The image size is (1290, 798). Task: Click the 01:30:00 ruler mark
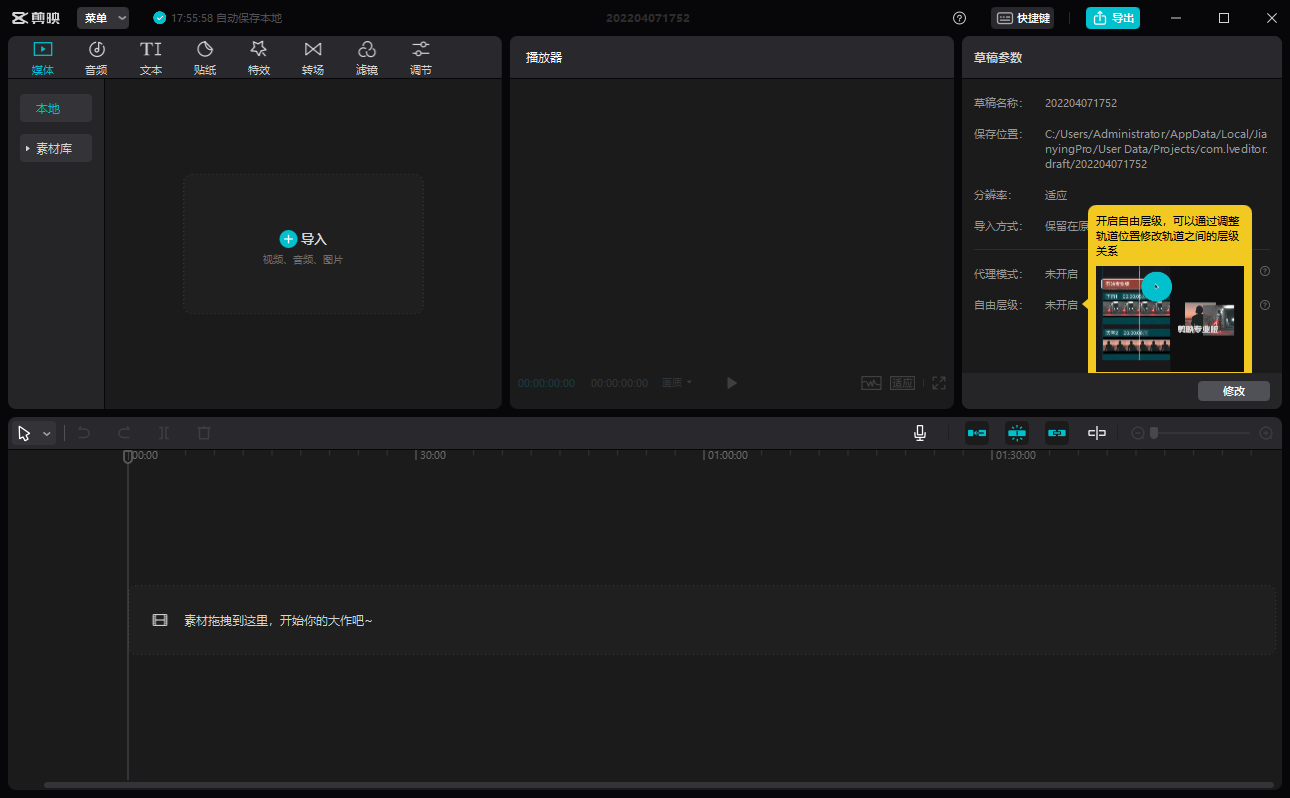click(x=1015, y=455)
